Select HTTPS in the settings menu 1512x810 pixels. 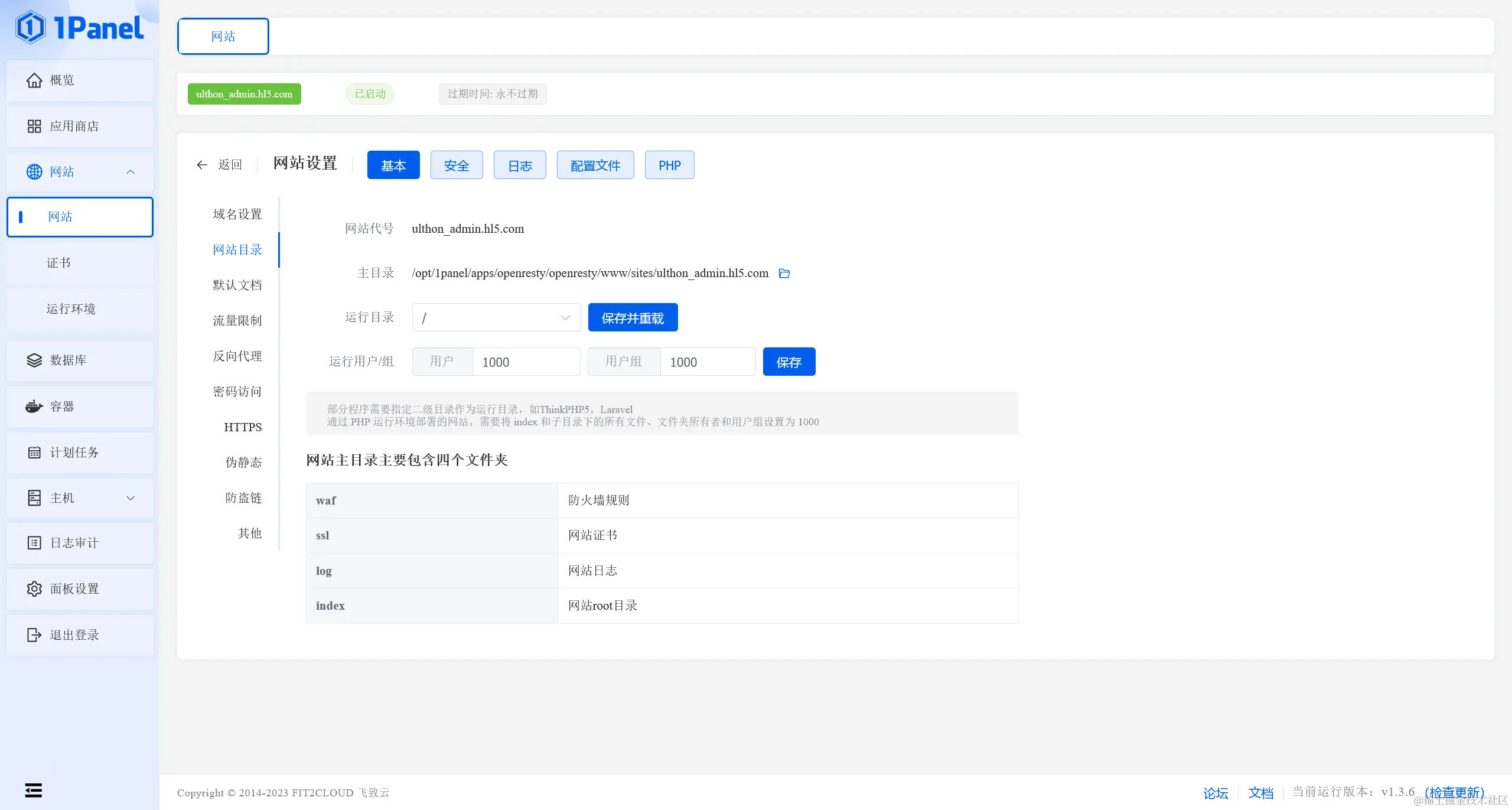(243, 427)
